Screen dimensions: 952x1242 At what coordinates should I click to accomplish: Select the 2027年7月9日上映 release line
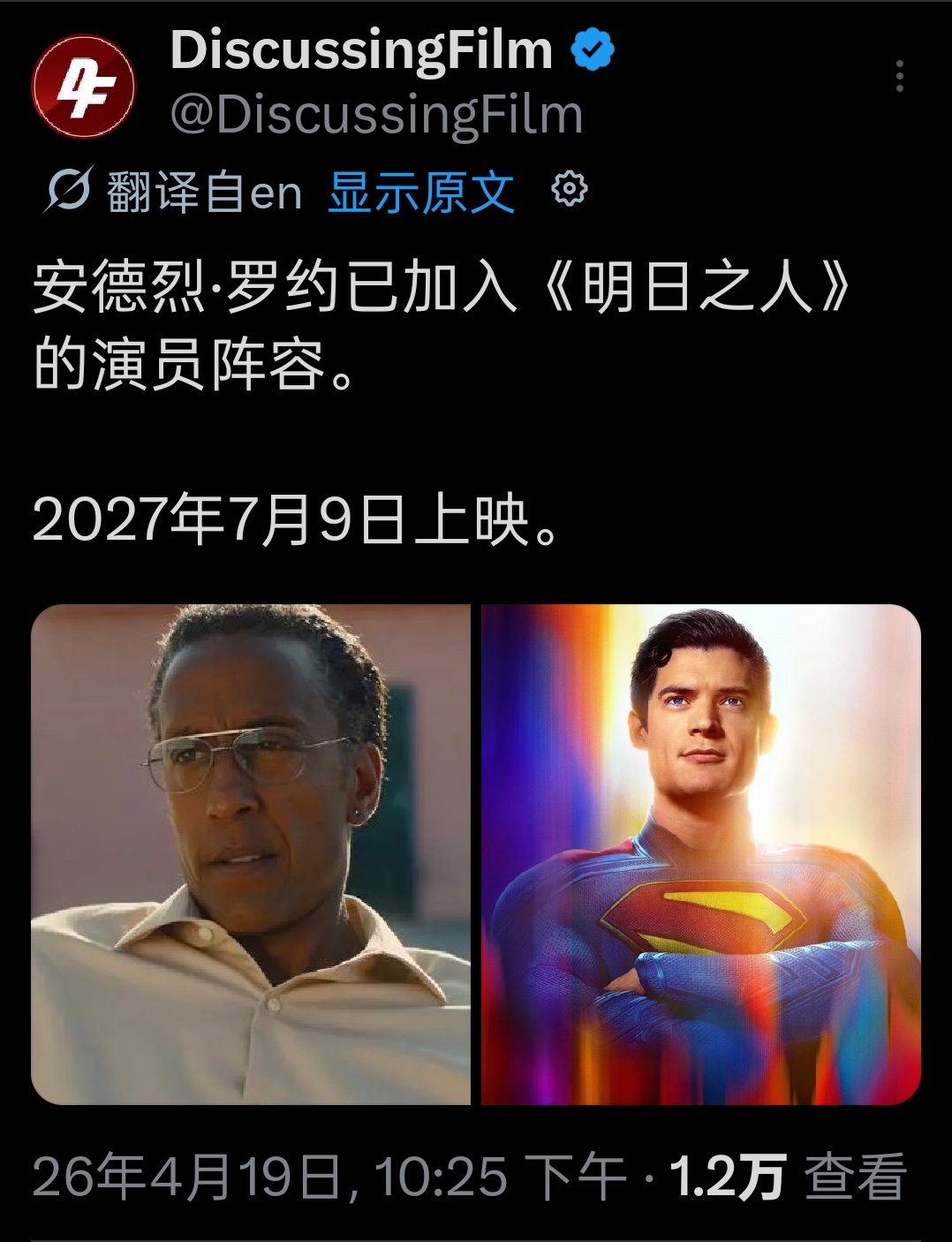(298, 519)
